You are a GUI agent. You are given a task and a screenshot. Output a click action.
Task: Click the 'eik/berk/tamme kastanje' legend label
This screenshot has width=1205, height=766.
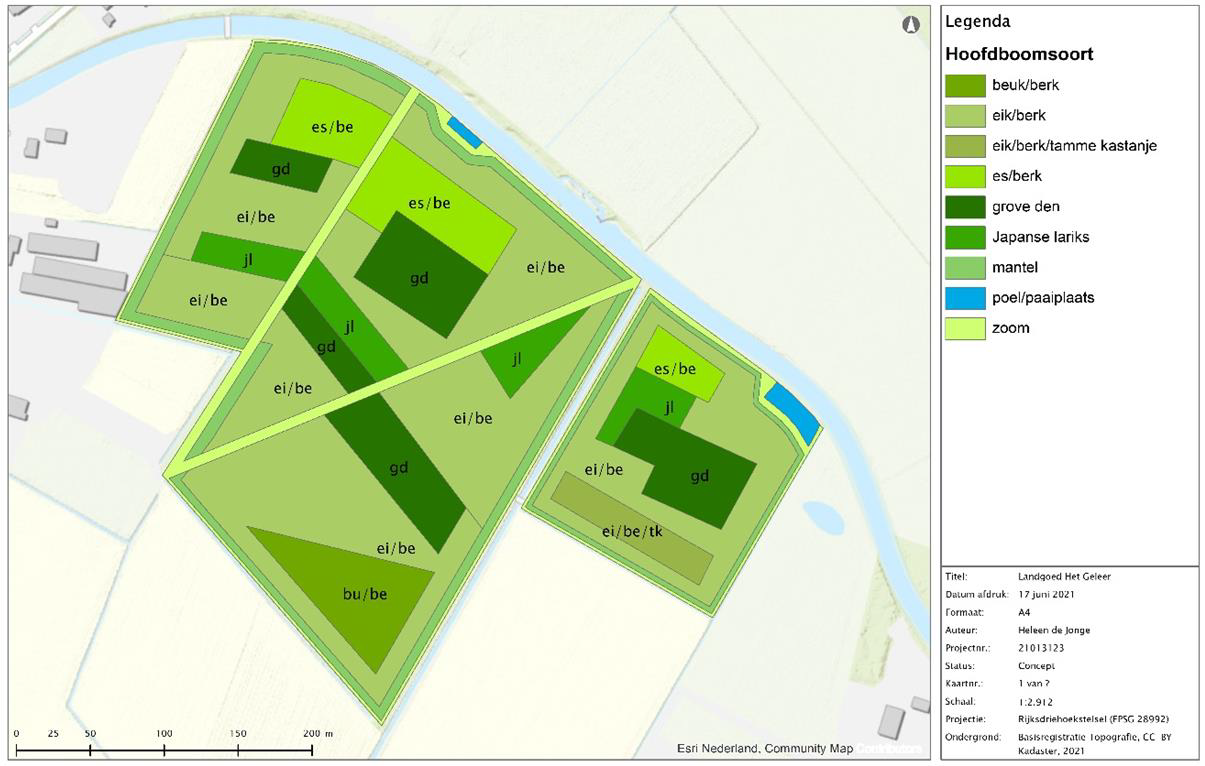[1075, 146]
